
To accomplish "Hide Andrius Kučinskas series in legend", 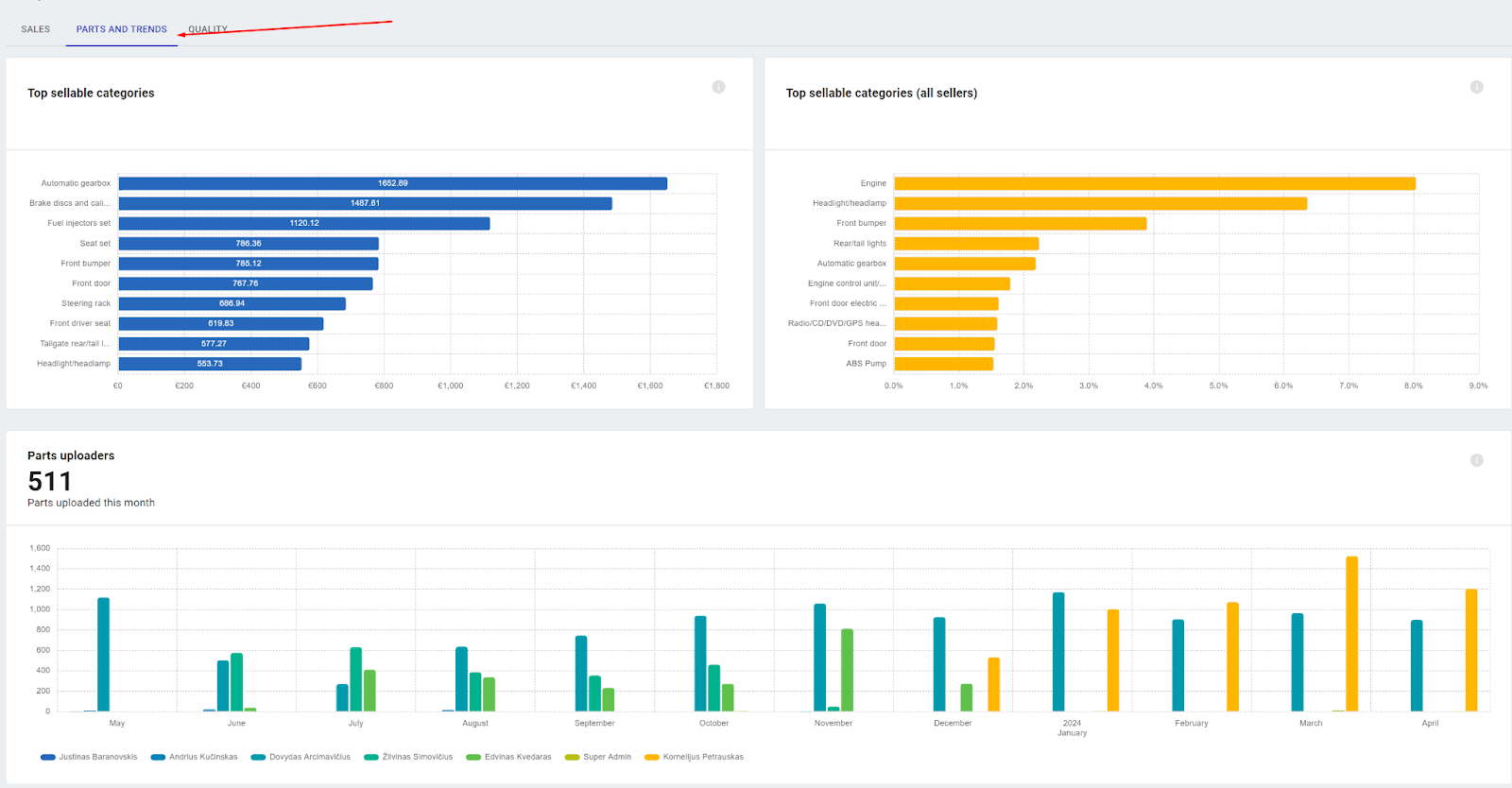I will click(x=195, y=757).
